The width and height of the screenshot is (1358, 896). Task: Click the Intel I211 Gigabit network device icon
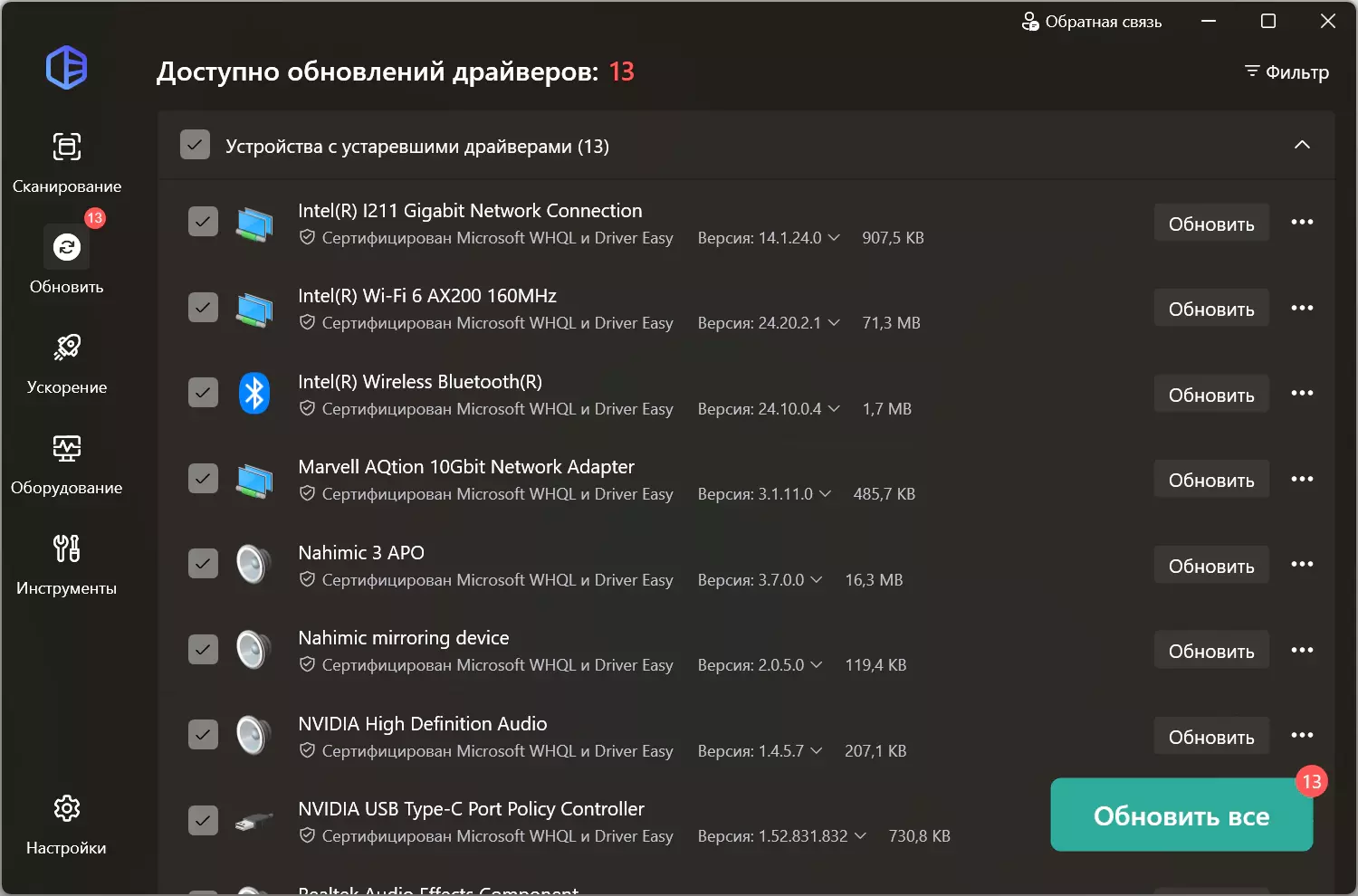coord(254,224)
